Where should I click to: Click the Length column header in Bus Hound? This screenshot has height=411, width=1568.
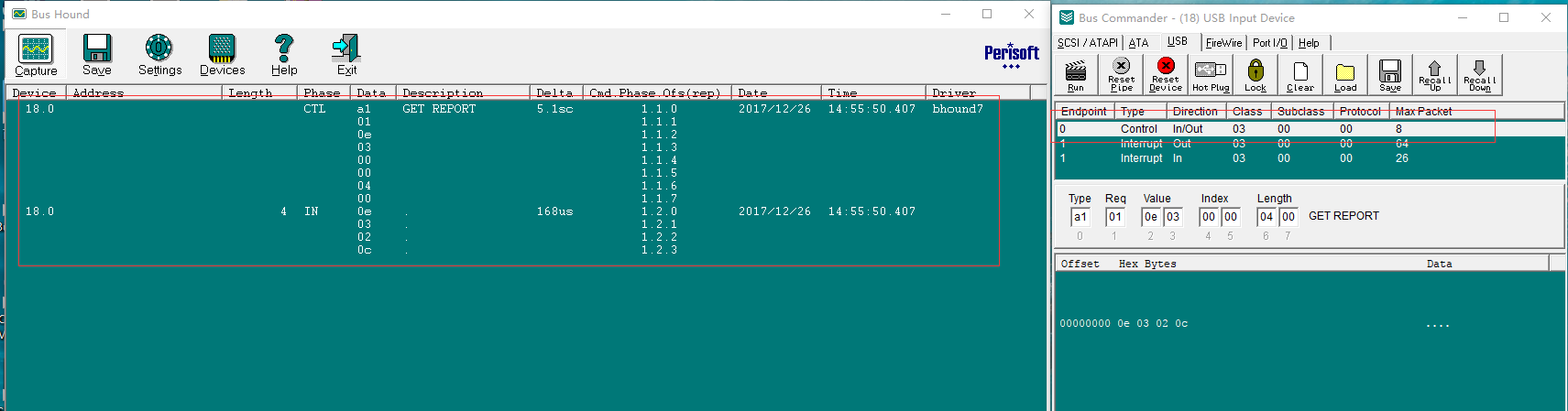[259, 92]
